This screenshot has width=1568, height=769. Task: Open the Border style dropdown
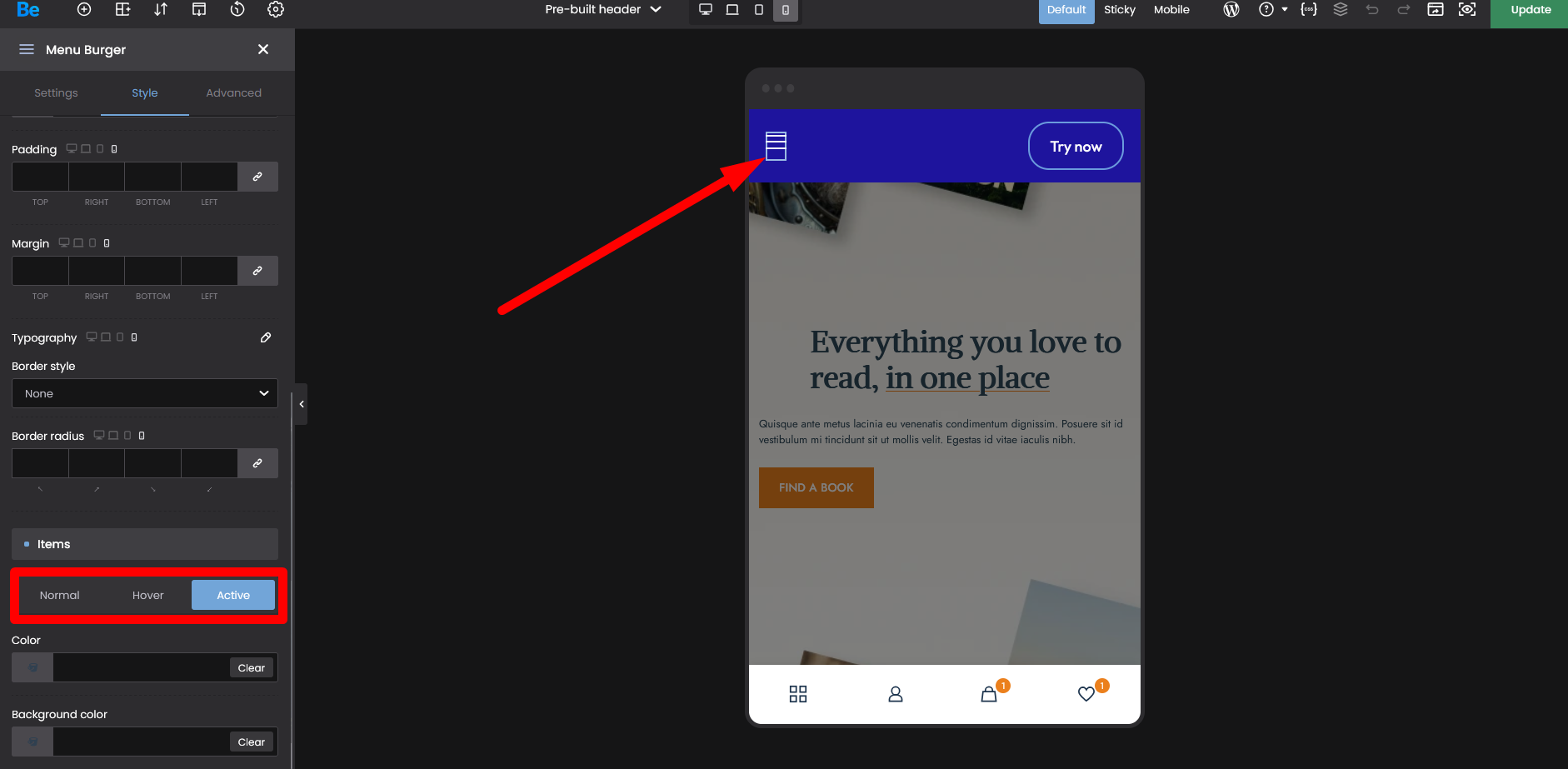pos(145,393)
